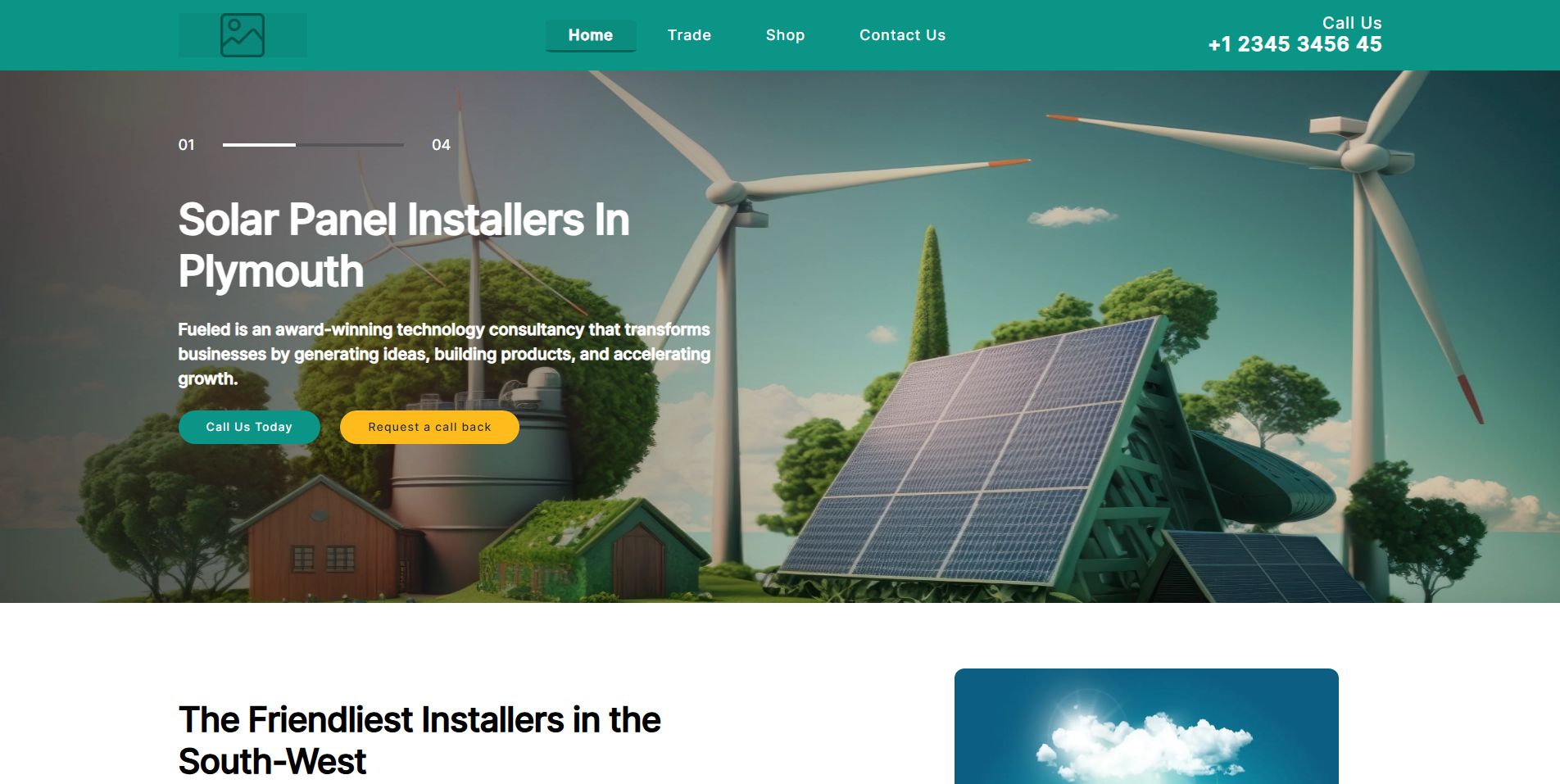
Task: Click slide number 04 indicator
Action: point(441,145)
